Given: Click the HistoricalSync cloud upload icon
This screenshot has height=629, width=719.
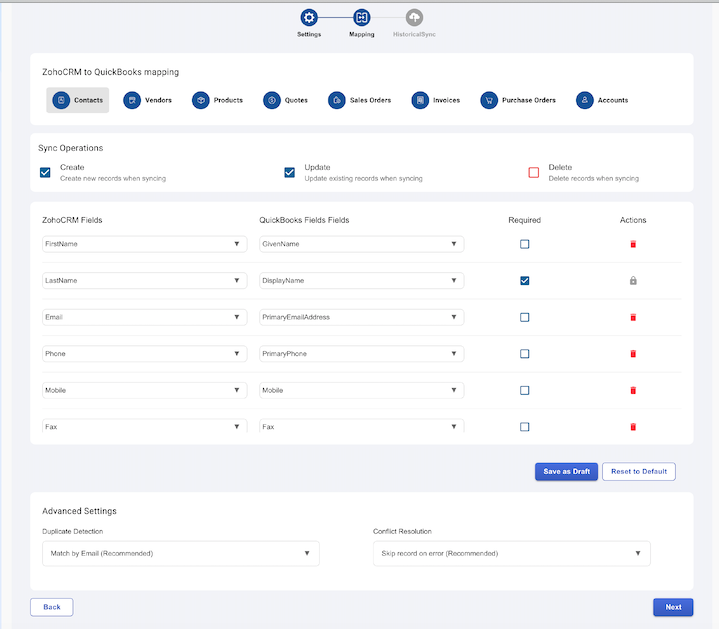Looking at the screenshot, I should pos(414,17).
